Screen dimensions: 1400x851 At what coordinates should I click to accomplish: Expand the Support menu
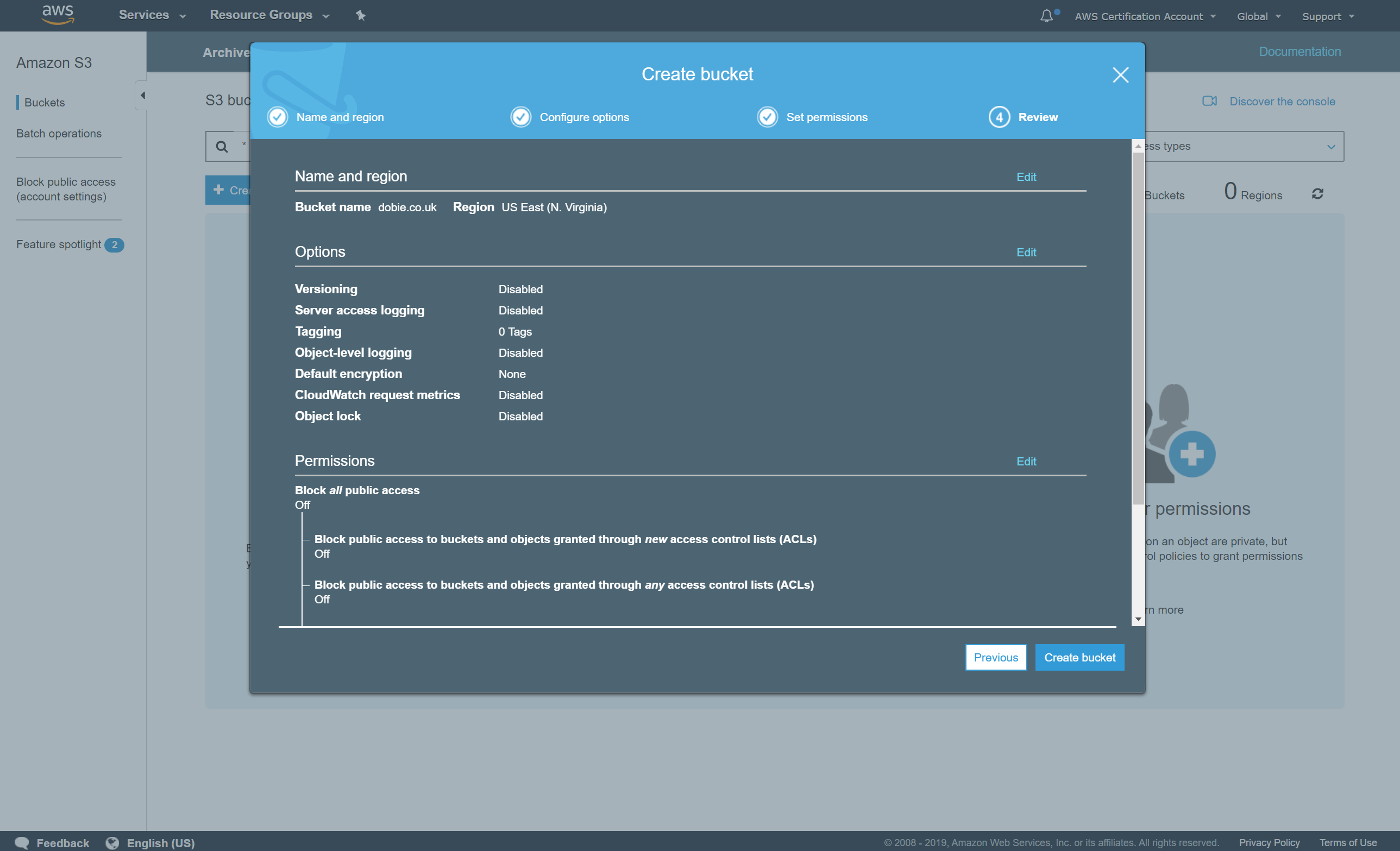click(1328, 16)
